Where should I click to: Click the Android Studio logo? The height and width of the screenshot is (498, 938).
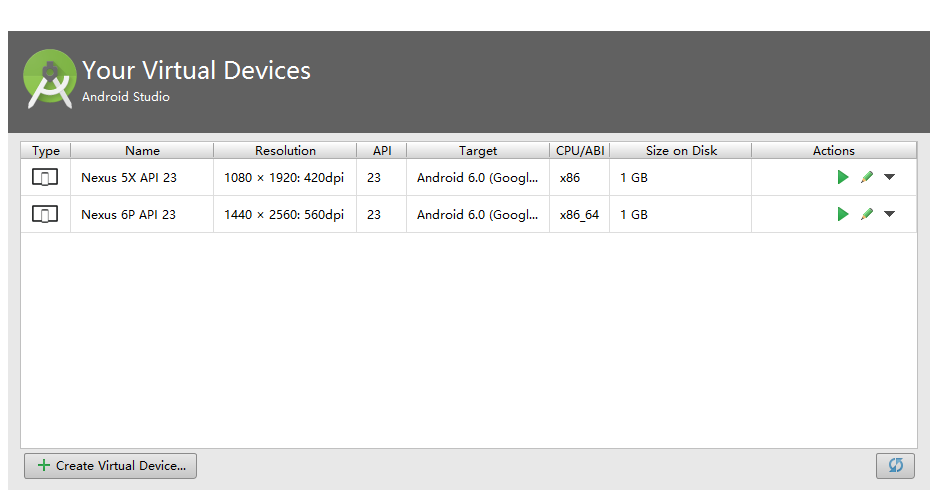pos(50,78)
